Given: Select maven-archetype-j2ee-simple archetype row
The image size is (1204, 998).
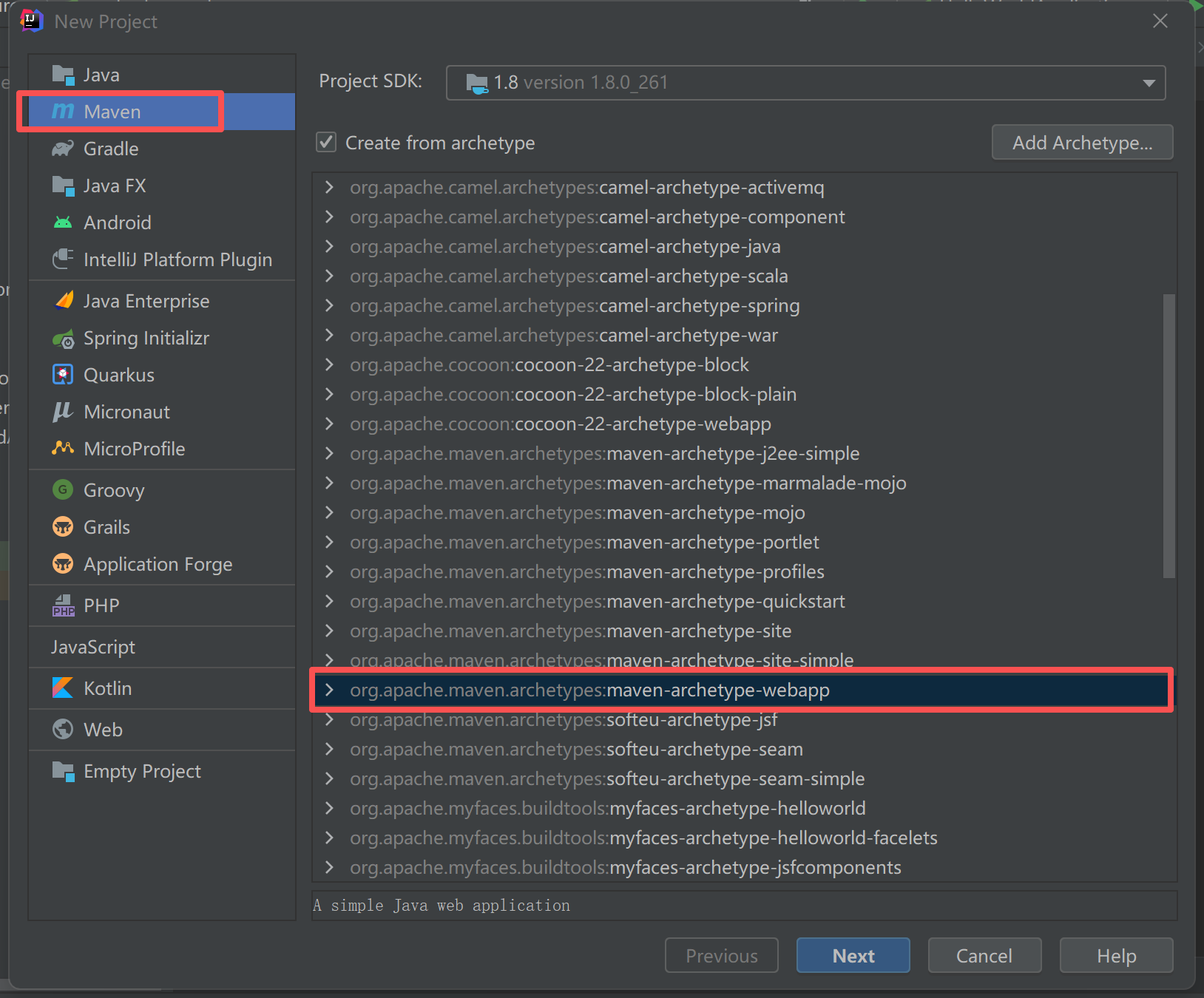Looking at the screenshot, I should pyautogui.click(x=744, y=453).
